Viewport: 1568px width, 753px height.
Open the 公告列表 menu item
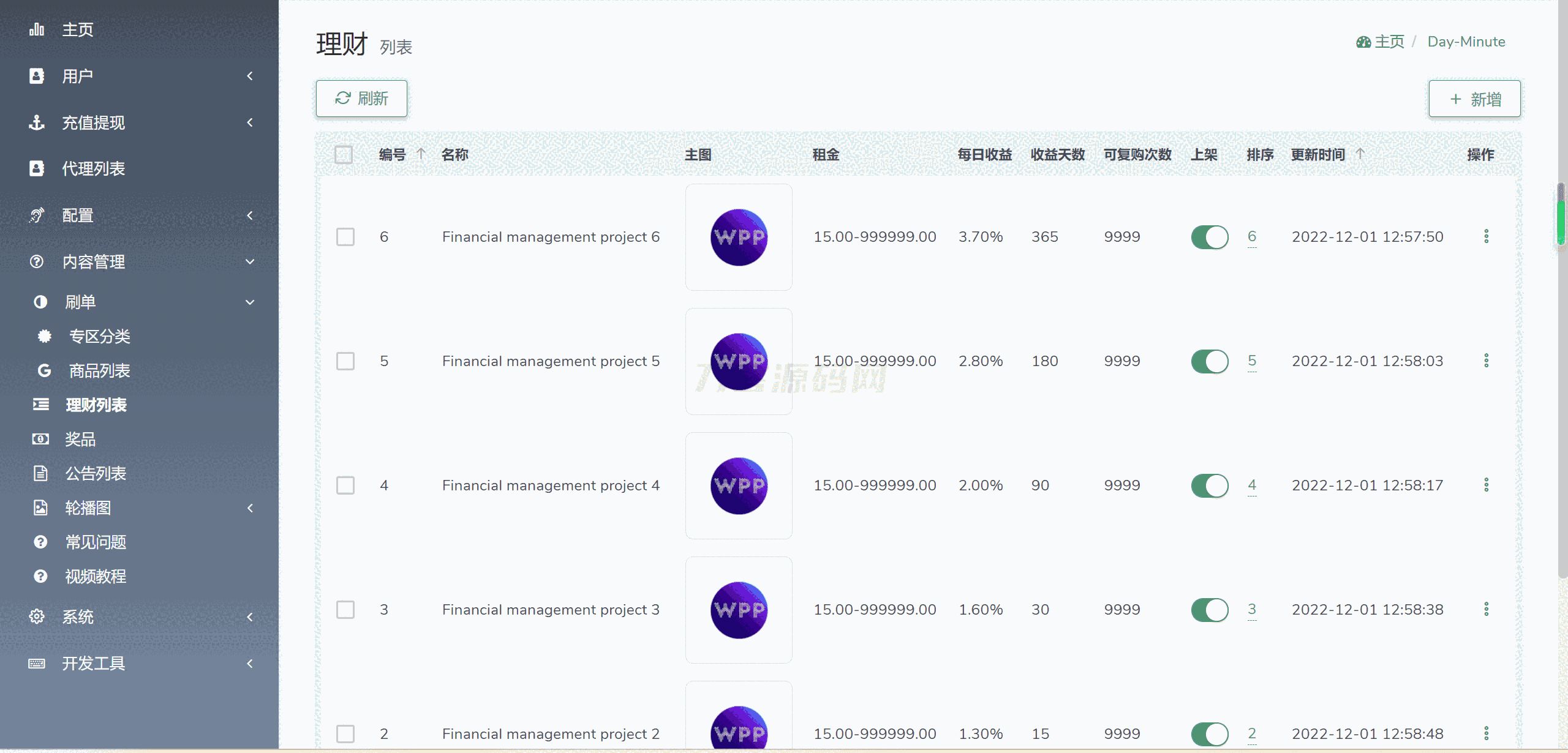pos(96,473)
